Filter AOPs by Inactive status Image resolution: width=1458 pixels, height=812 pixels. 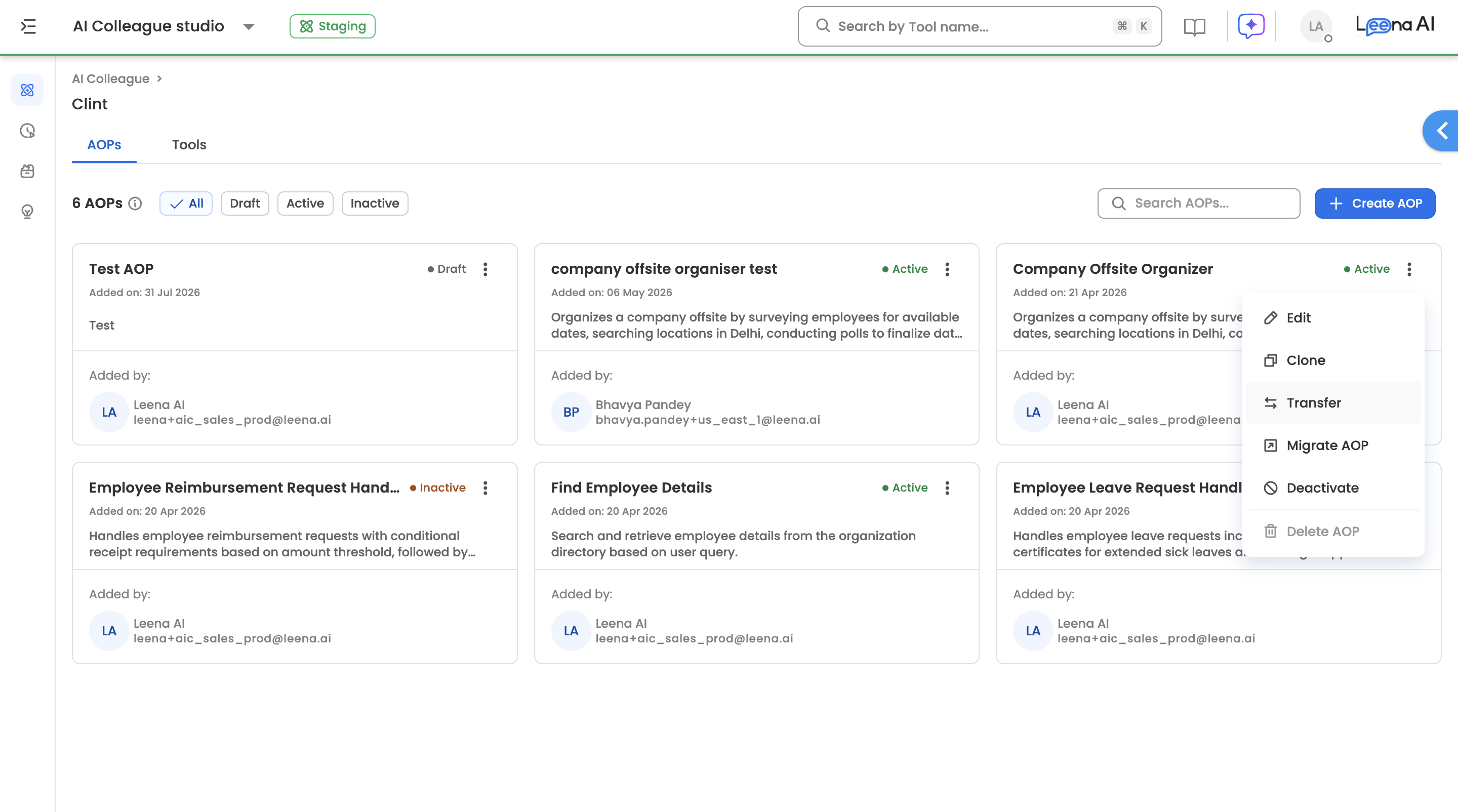tap(375, 203)
